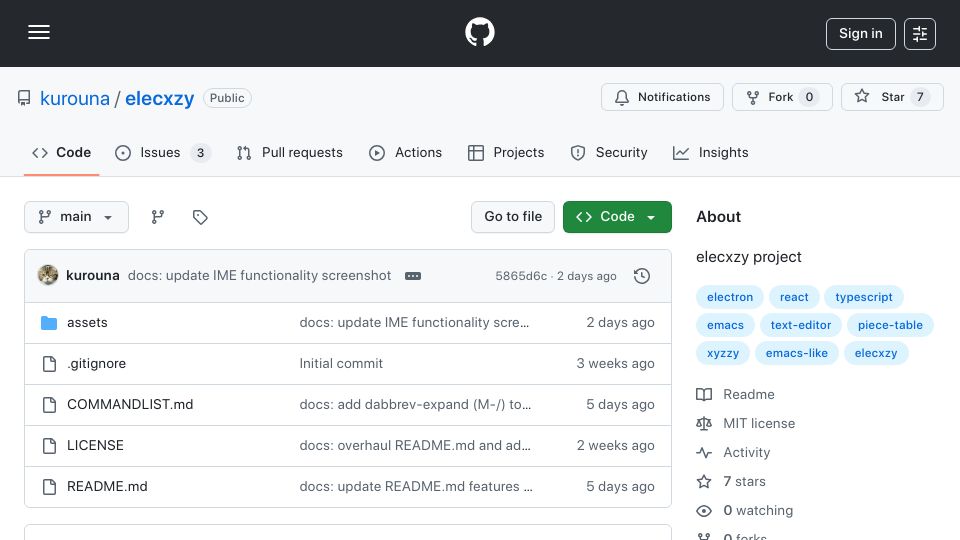Open the hamburger navigation menu
Screen dimensions: 960x540
tap(39, 32)
